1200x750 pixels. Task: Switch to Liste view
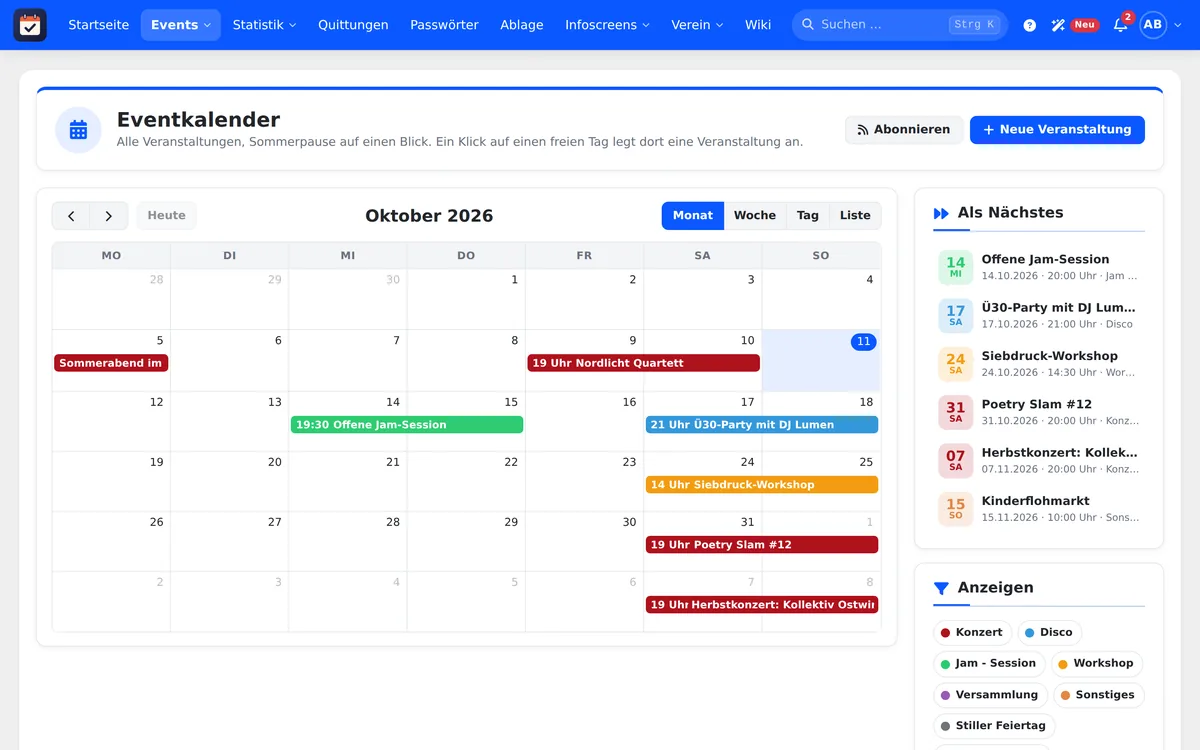855,216
